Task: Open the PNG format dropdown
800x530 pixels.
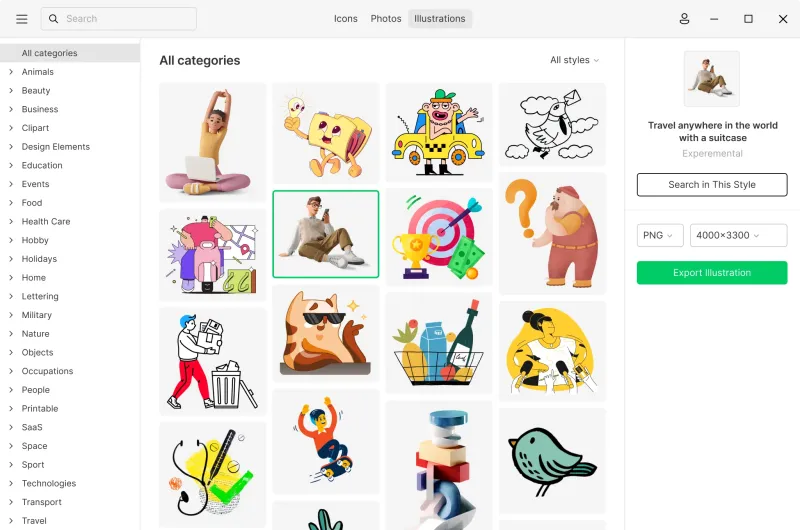Action: [660, 235]
